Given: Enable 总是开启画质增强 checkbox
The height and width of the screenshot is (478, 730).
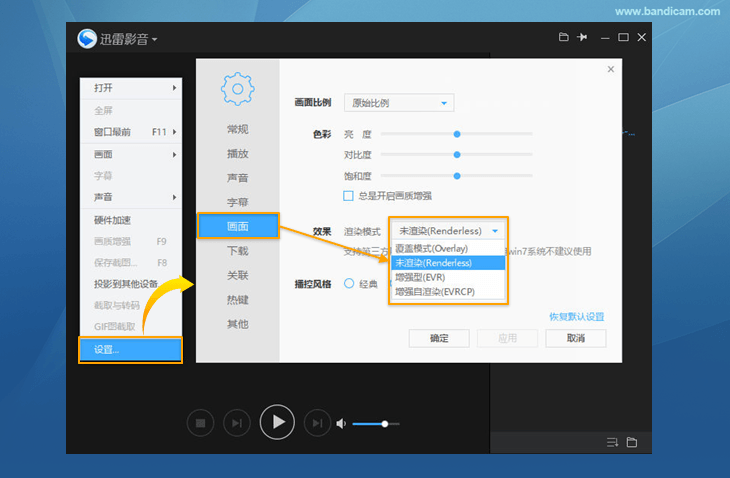Looking at the screenshot, I should click(348, 196).
